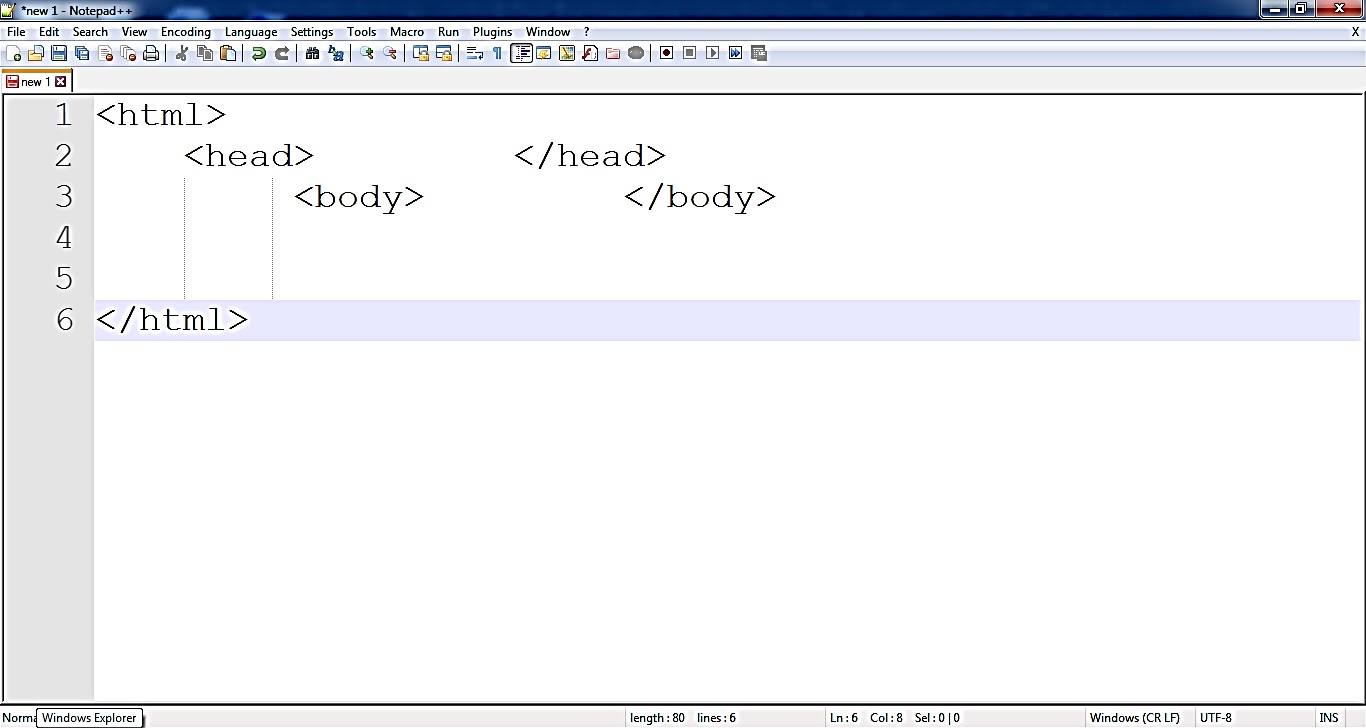Open the Function List toolbar icon
Viewport: 1366px width, 728px height.
(590, 53)
